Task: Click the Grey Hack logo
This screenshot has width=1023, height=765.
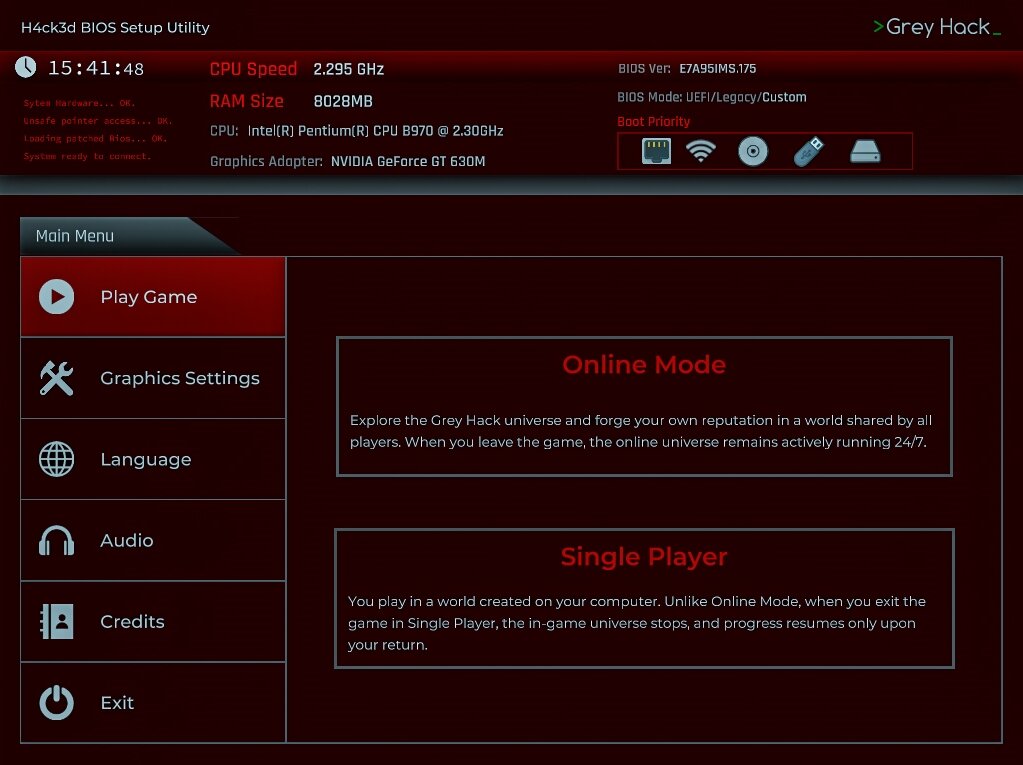Action: 937,27
